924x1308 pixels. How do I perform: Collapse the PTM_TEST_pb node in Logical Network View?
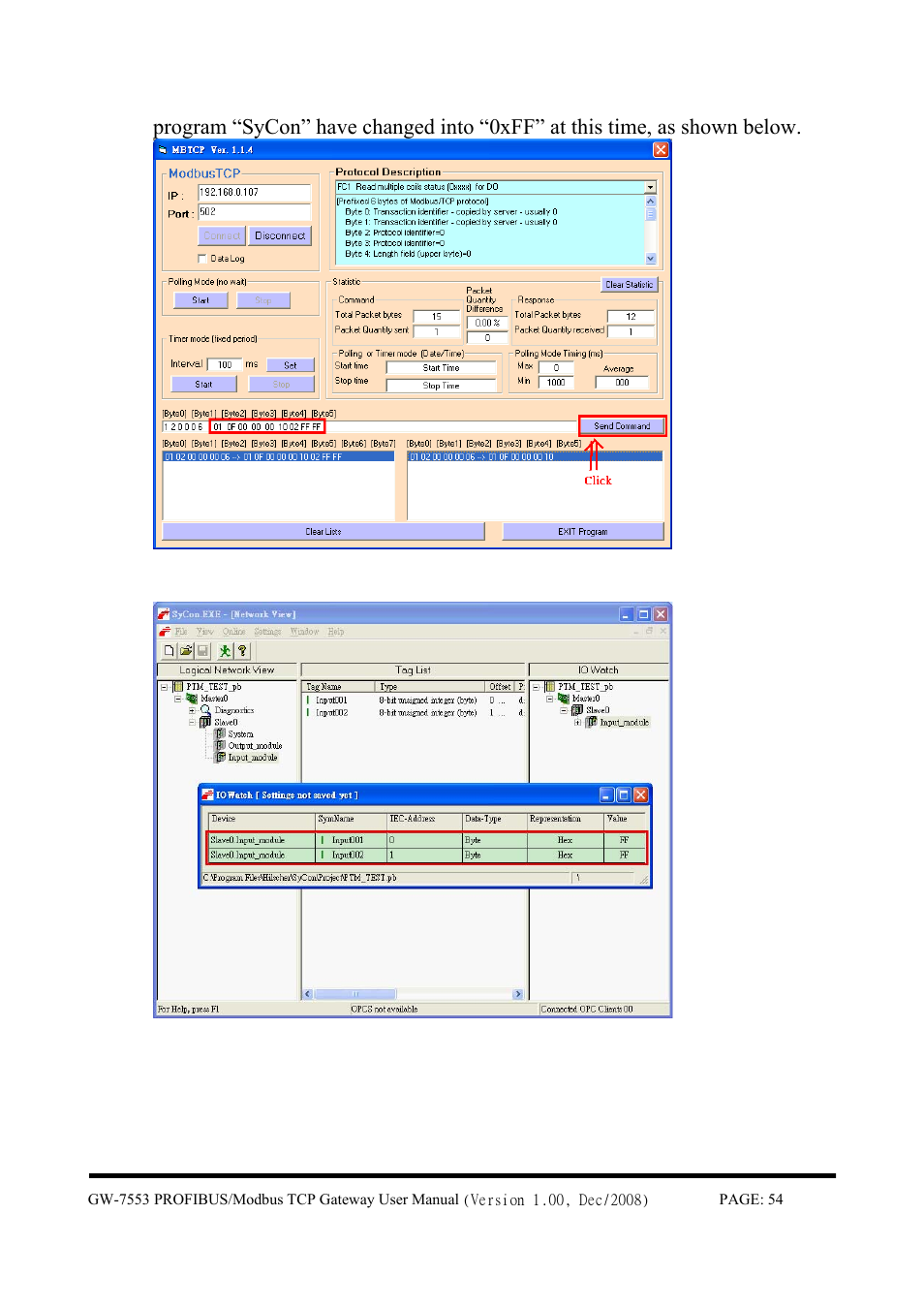(165, 687)
